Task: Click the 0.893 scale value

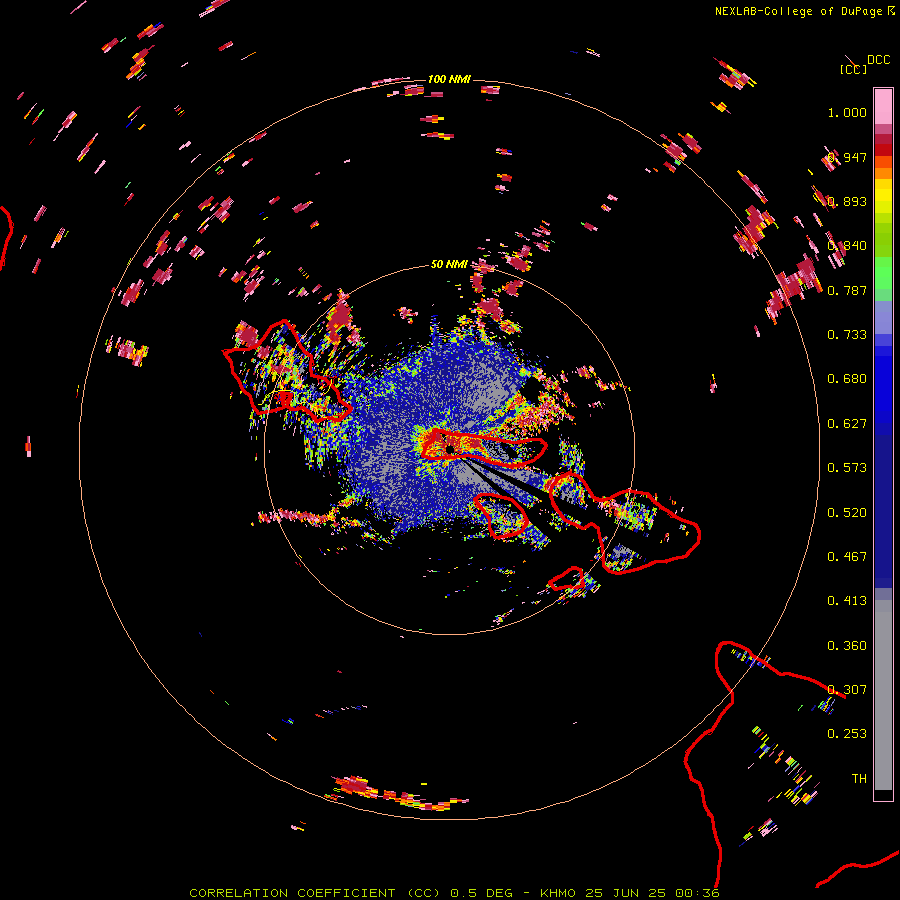Action: pos(847,201)
